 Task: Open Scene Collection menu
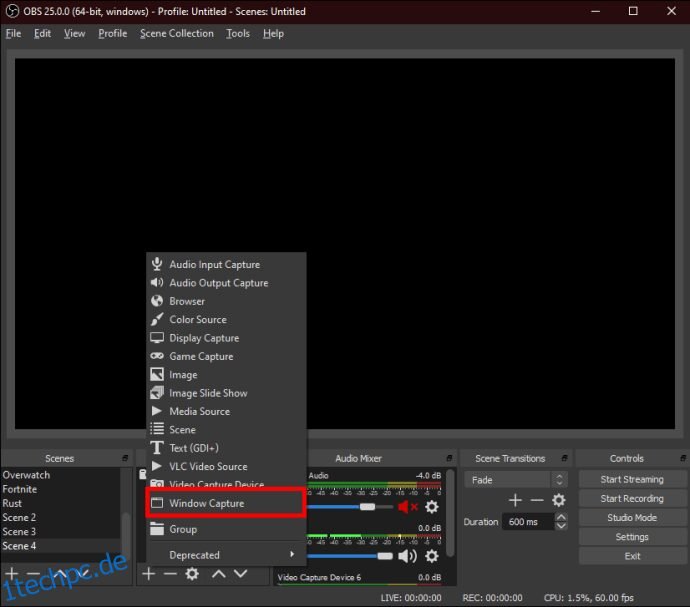coord(177,33)
